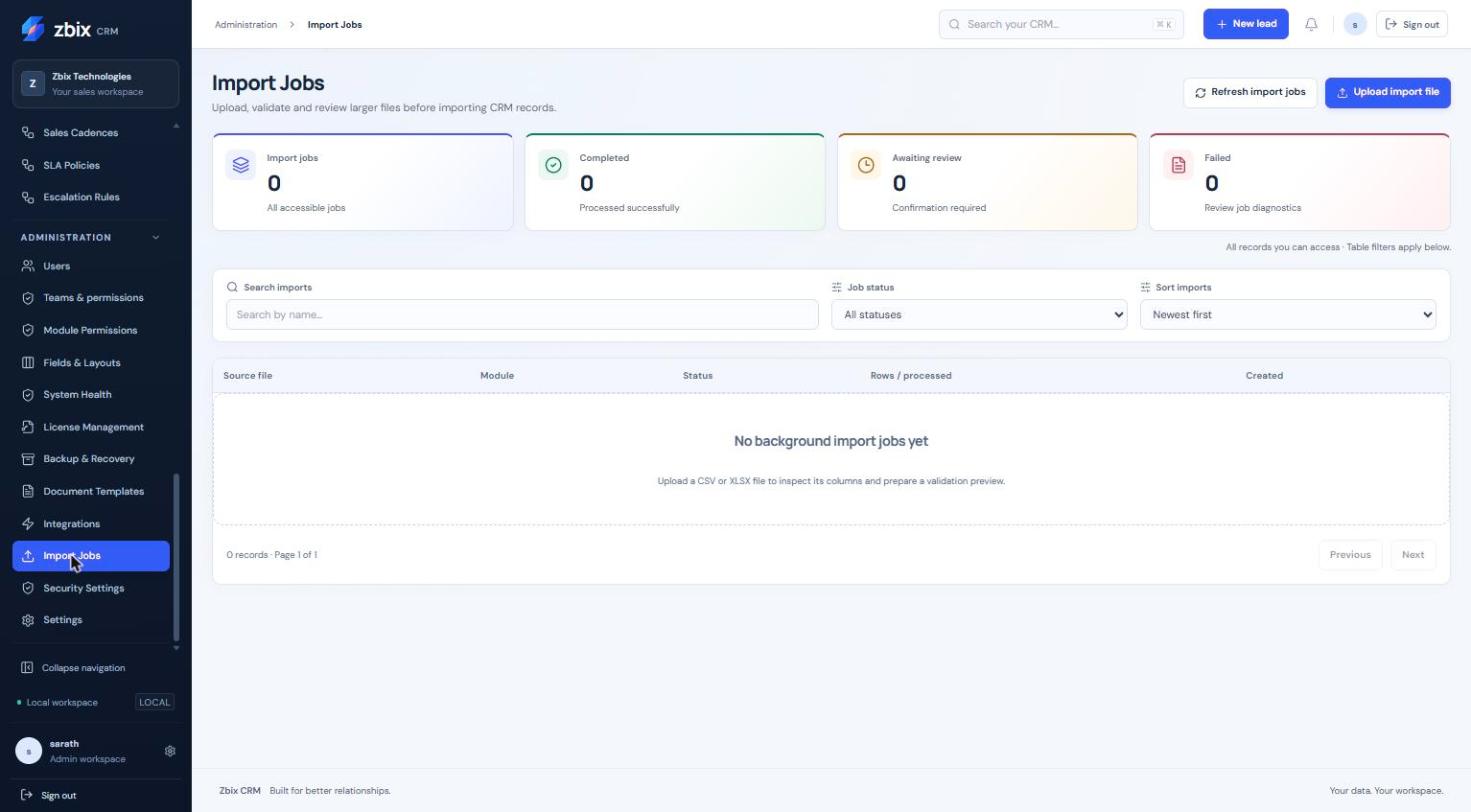Click the Search your CRM field
Screen dimensions: 1471x812
click(x=1061, y=24)
